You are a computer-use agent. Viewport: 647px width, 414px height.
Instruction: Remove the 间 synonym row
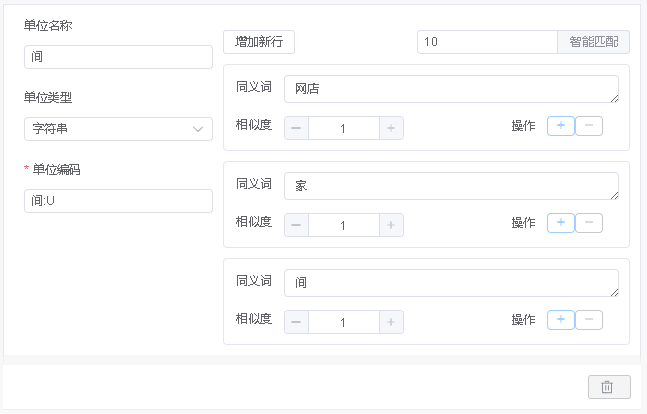click(x=589, y=320)
